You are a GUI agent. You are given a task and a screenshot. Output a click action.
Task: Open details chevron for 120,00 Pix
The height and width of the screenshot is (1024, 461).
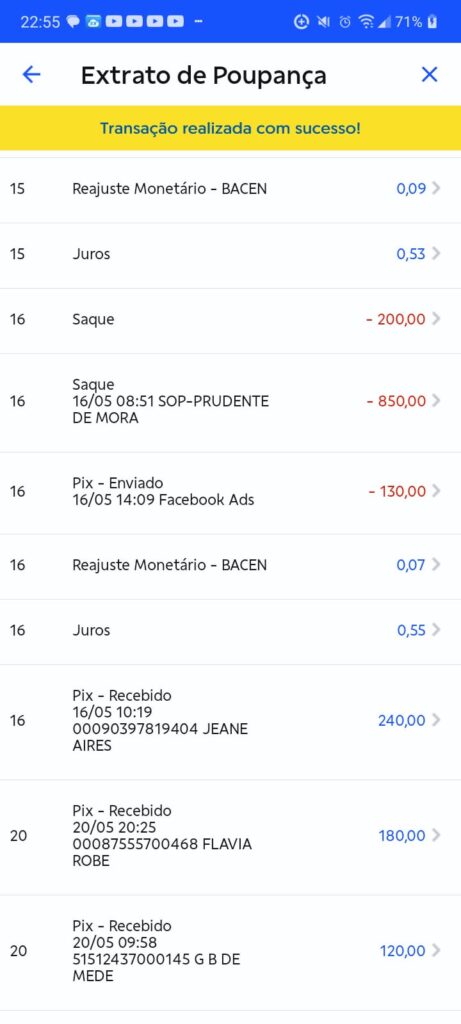click(x=436, y=951)
